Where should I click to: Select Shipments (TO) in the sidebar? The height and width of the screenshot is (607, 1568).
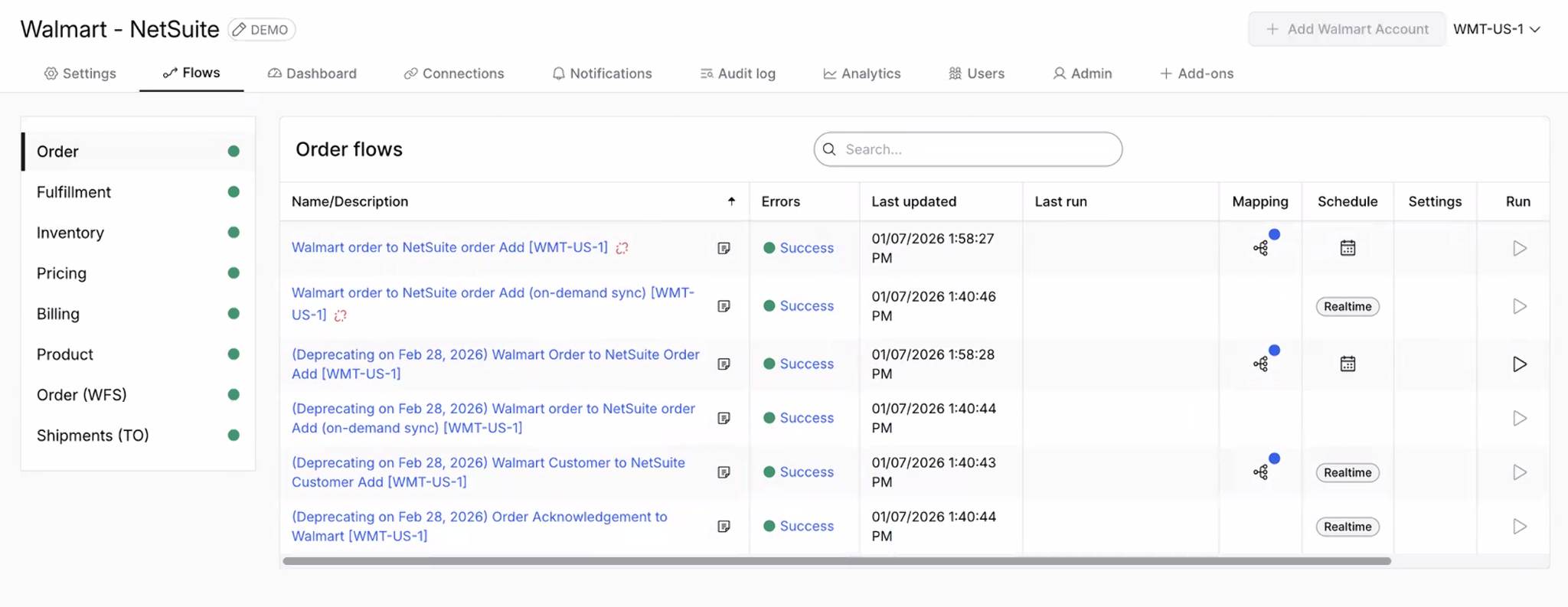(x=138, y=436)
